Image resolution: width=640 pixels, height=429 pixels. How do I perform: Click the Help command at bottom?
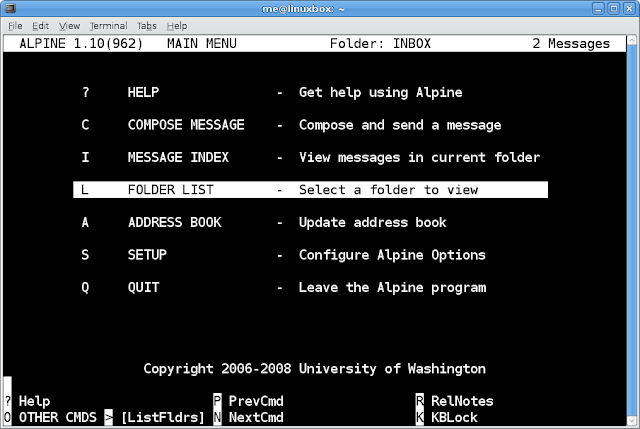34,401
